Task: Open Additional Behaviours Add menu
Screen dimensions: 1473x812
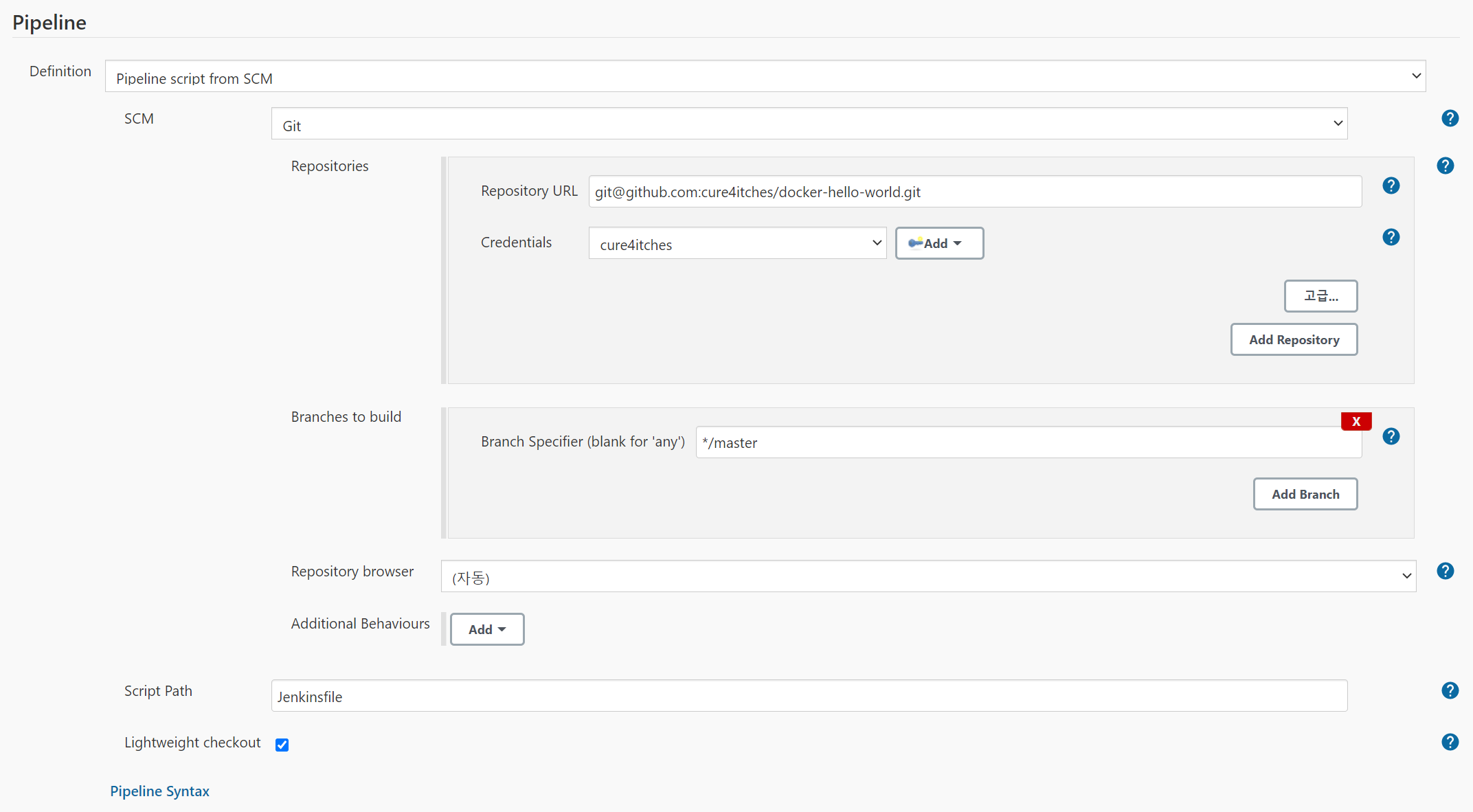Action: 486,629
